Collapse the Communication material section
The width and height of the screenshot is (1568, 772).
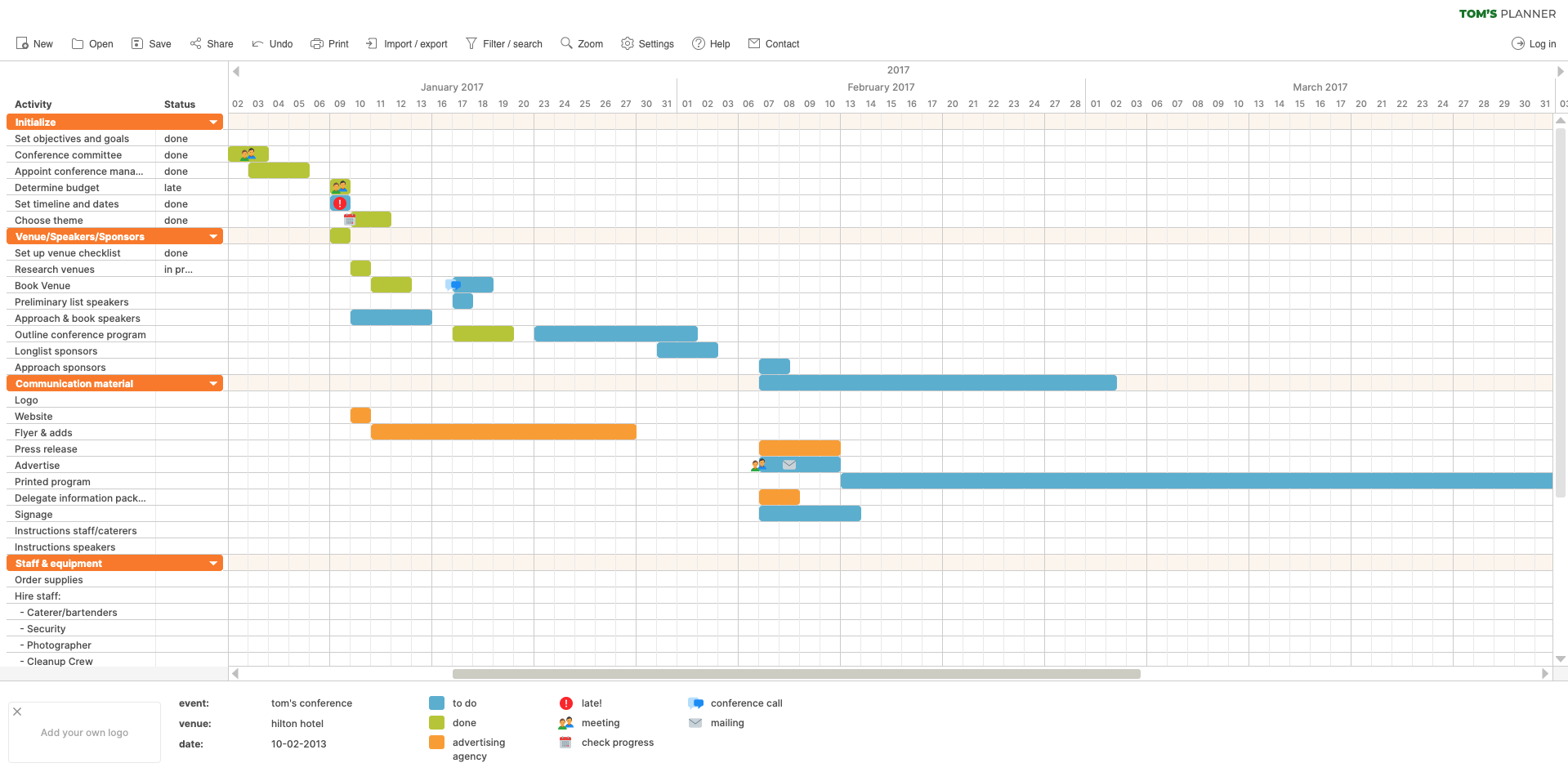212,382
